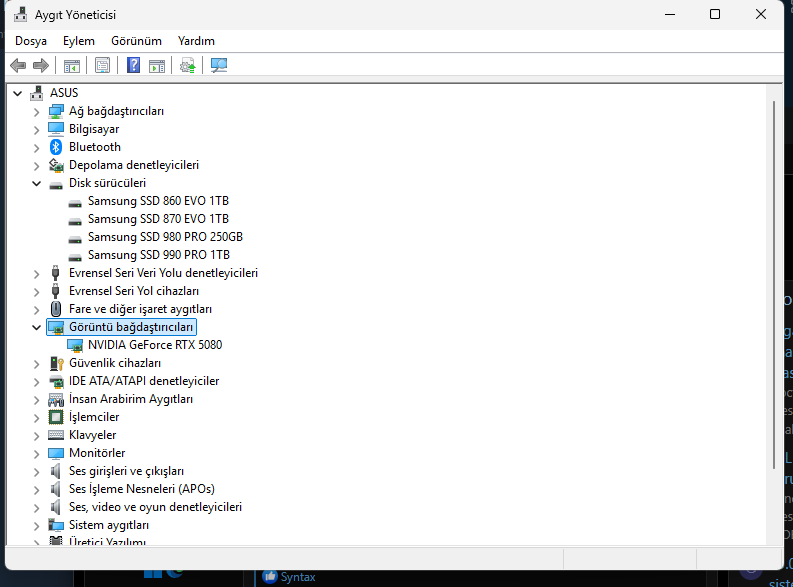
Task: Click the Back arrow toolbar icon
Action: 18,65
